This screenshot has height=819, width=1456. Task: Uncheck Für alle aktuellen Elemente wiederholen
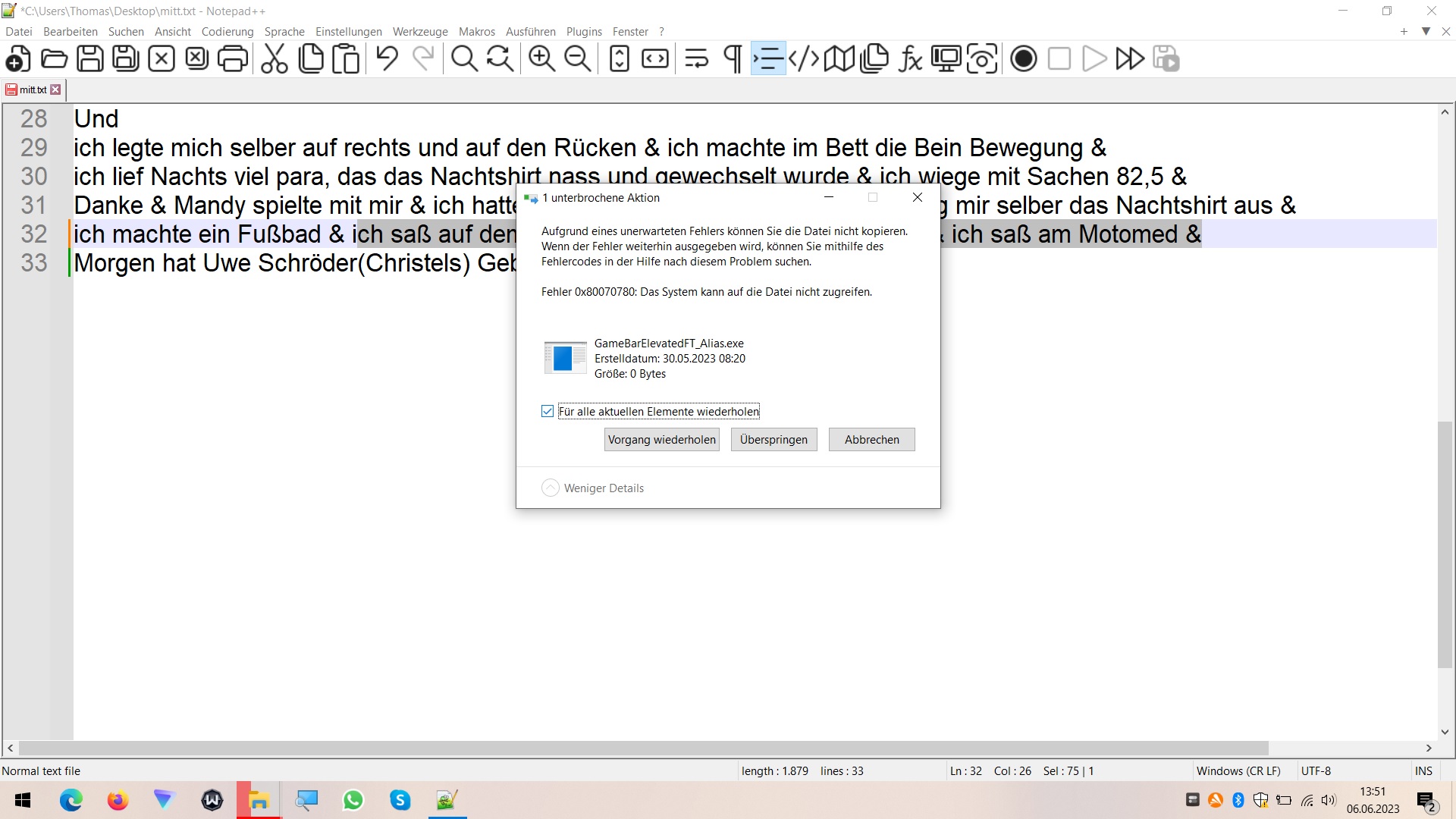(548, 412)
